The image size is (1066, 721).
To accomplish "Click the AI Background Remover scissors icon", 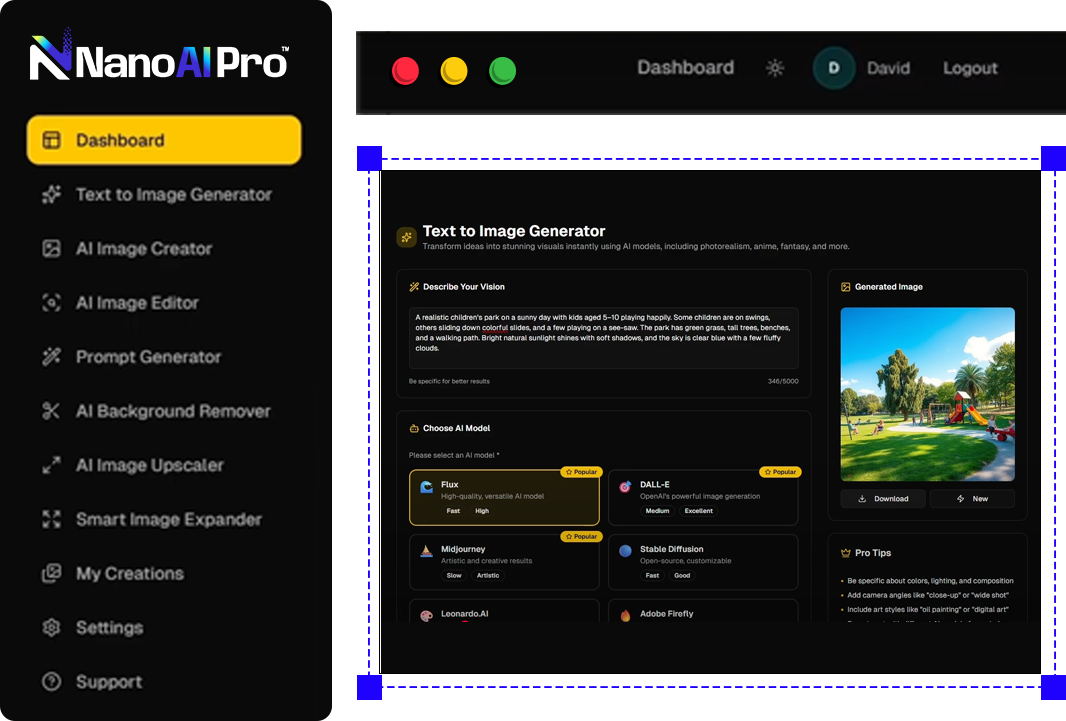I will [51, 411].
